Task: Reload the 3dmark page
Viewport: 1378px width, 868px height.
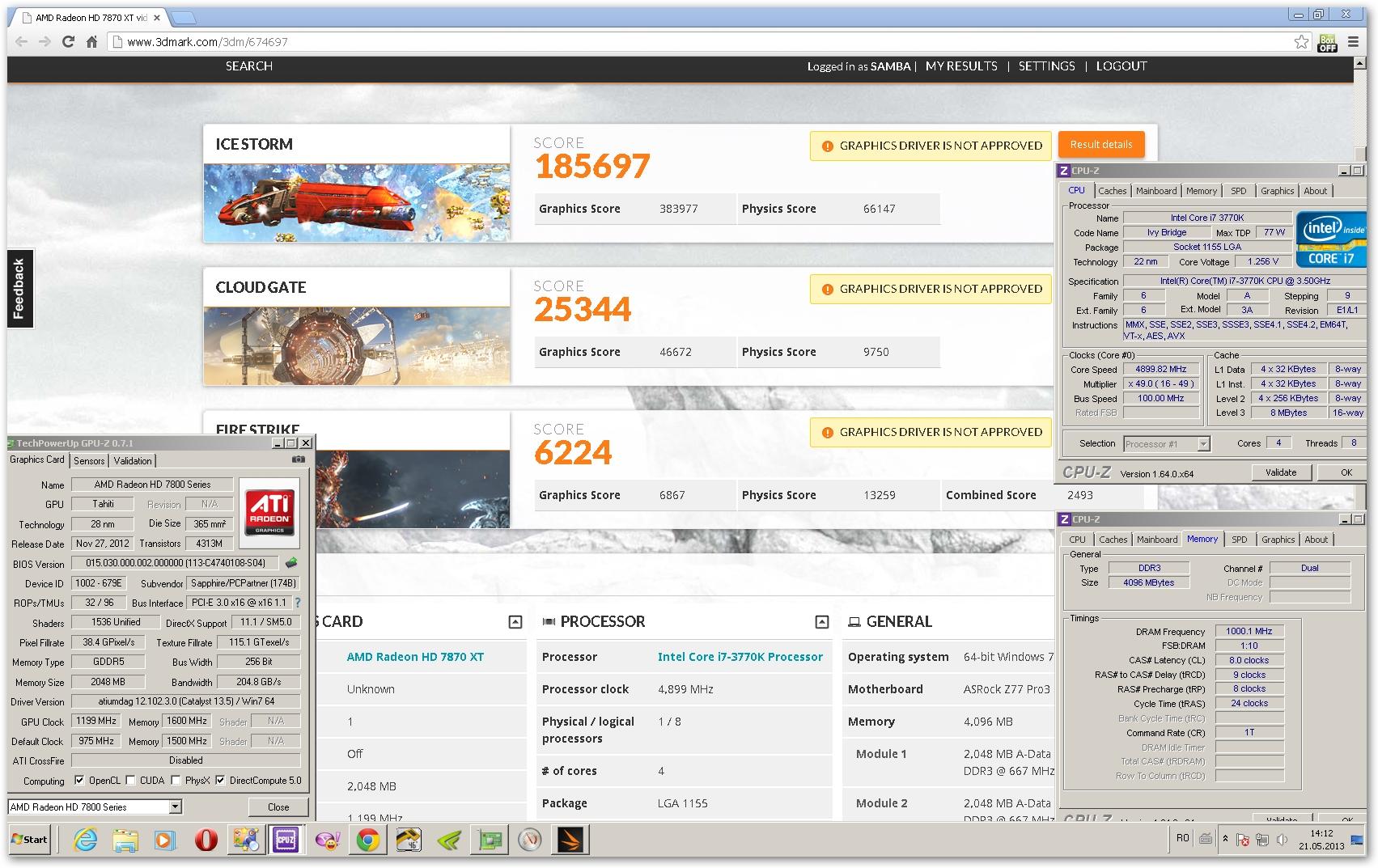Action: pyautogui.click(x=68, y=41)
